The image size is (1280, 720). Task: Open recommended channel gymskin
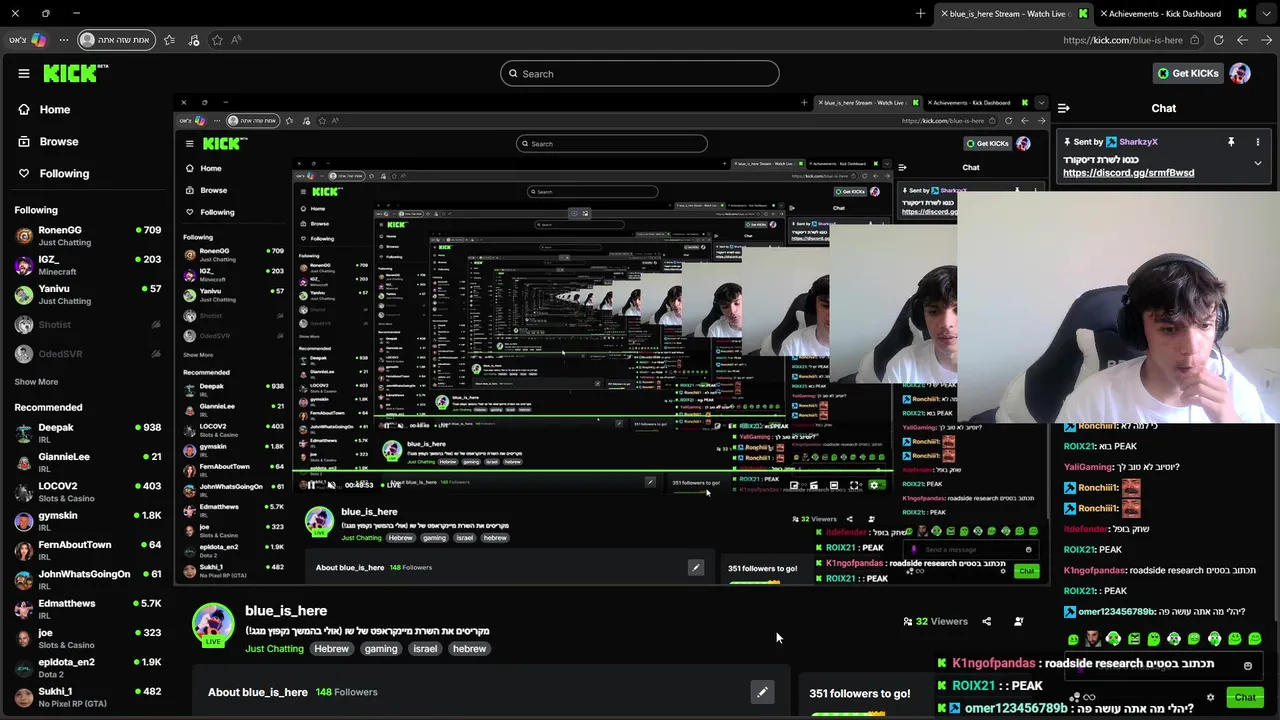coord(88,521)
